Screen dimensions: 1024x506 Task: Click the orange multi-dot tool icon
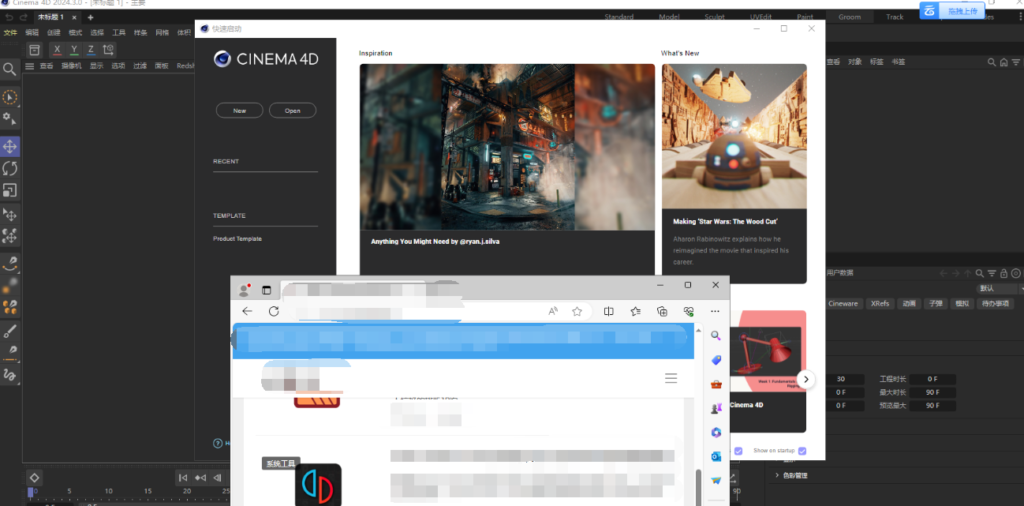[x=10, y=306]
